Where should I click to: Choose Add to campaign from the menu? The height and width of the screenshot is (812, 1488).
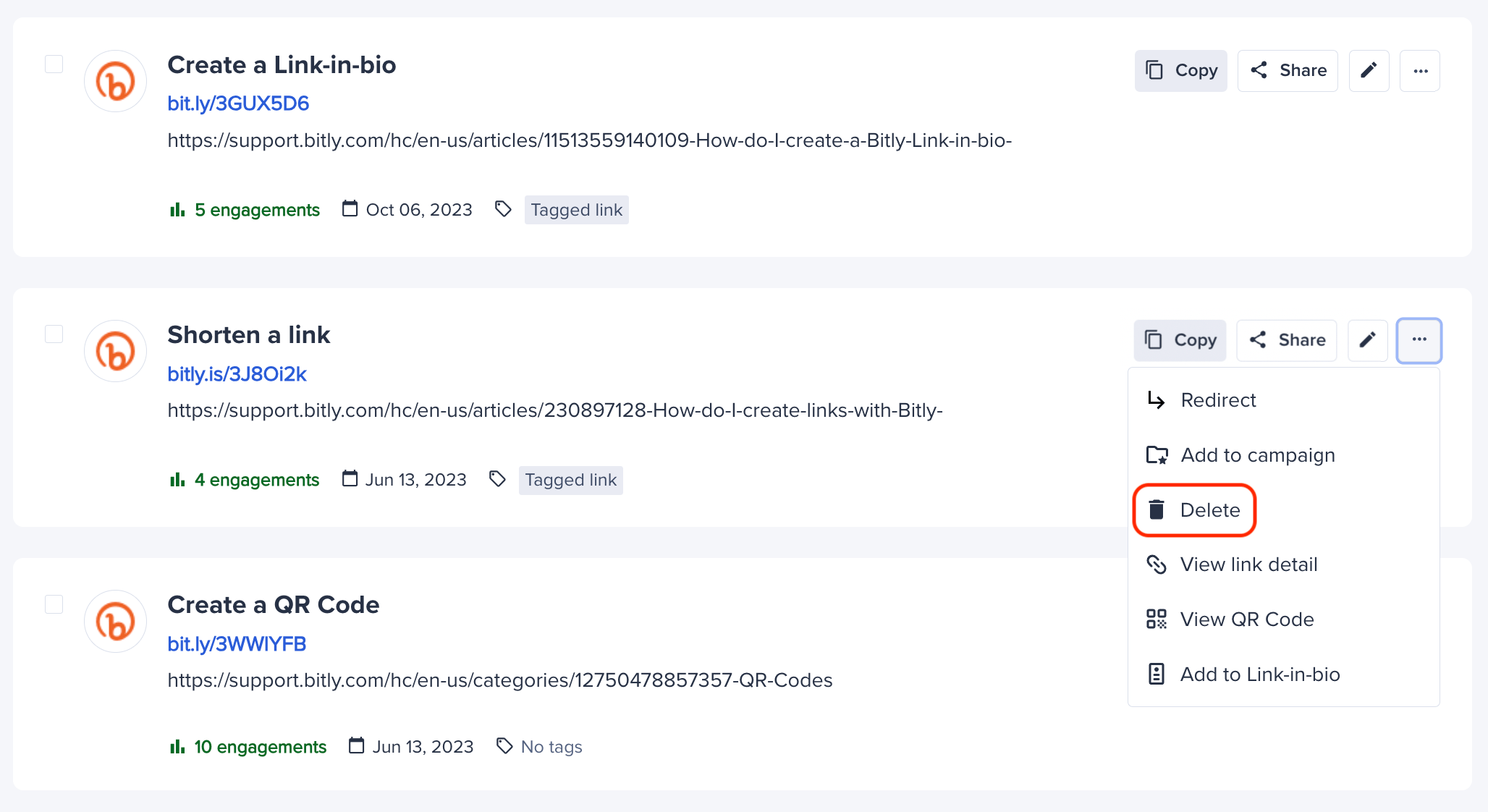tap(1257, 455)
